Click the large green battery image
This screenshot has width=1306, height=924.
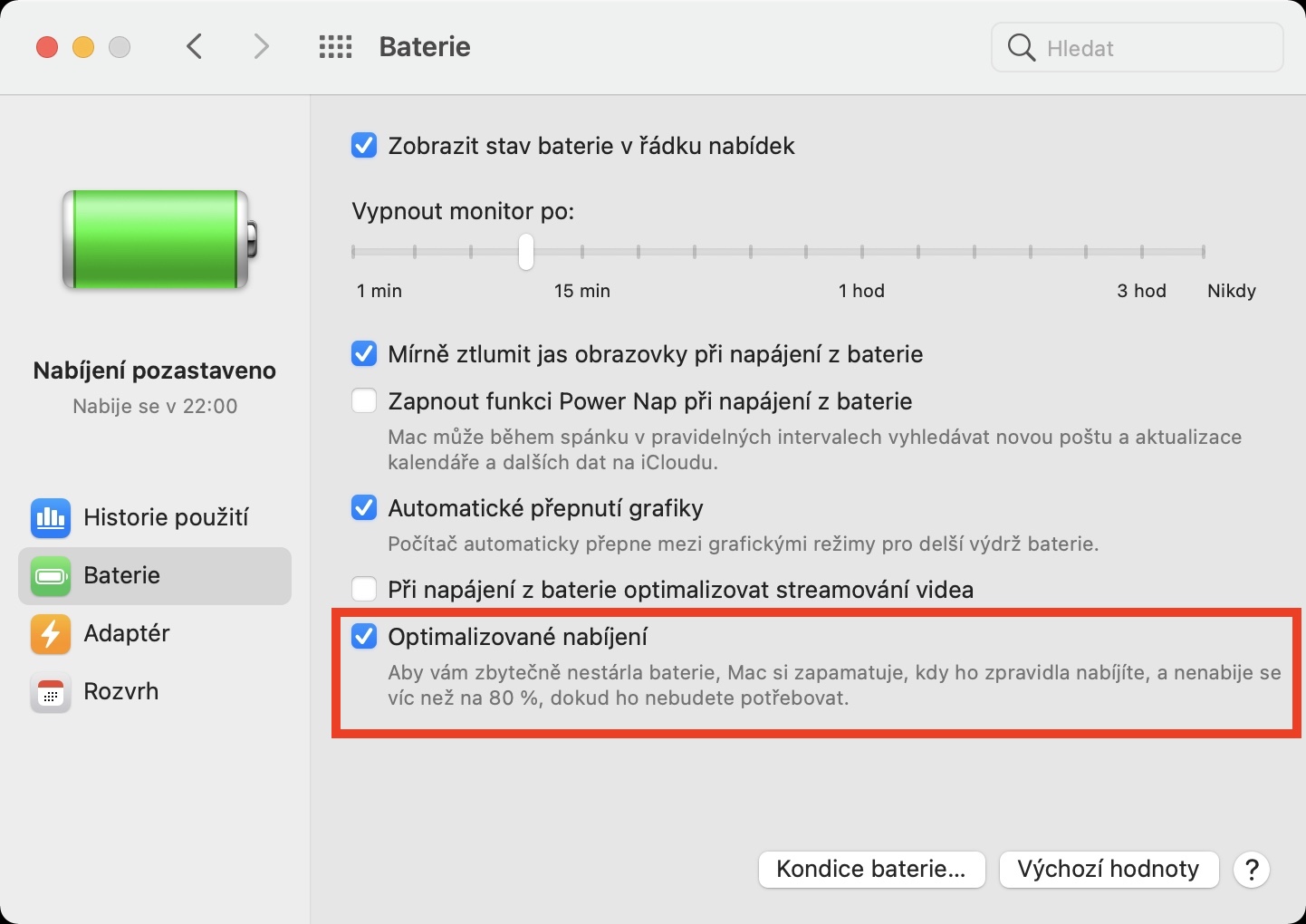[x=158, y=240]
